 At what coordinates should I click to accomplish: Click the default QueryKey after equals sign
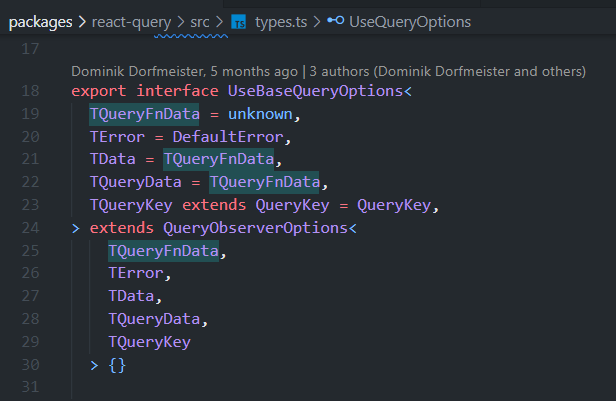394,205
